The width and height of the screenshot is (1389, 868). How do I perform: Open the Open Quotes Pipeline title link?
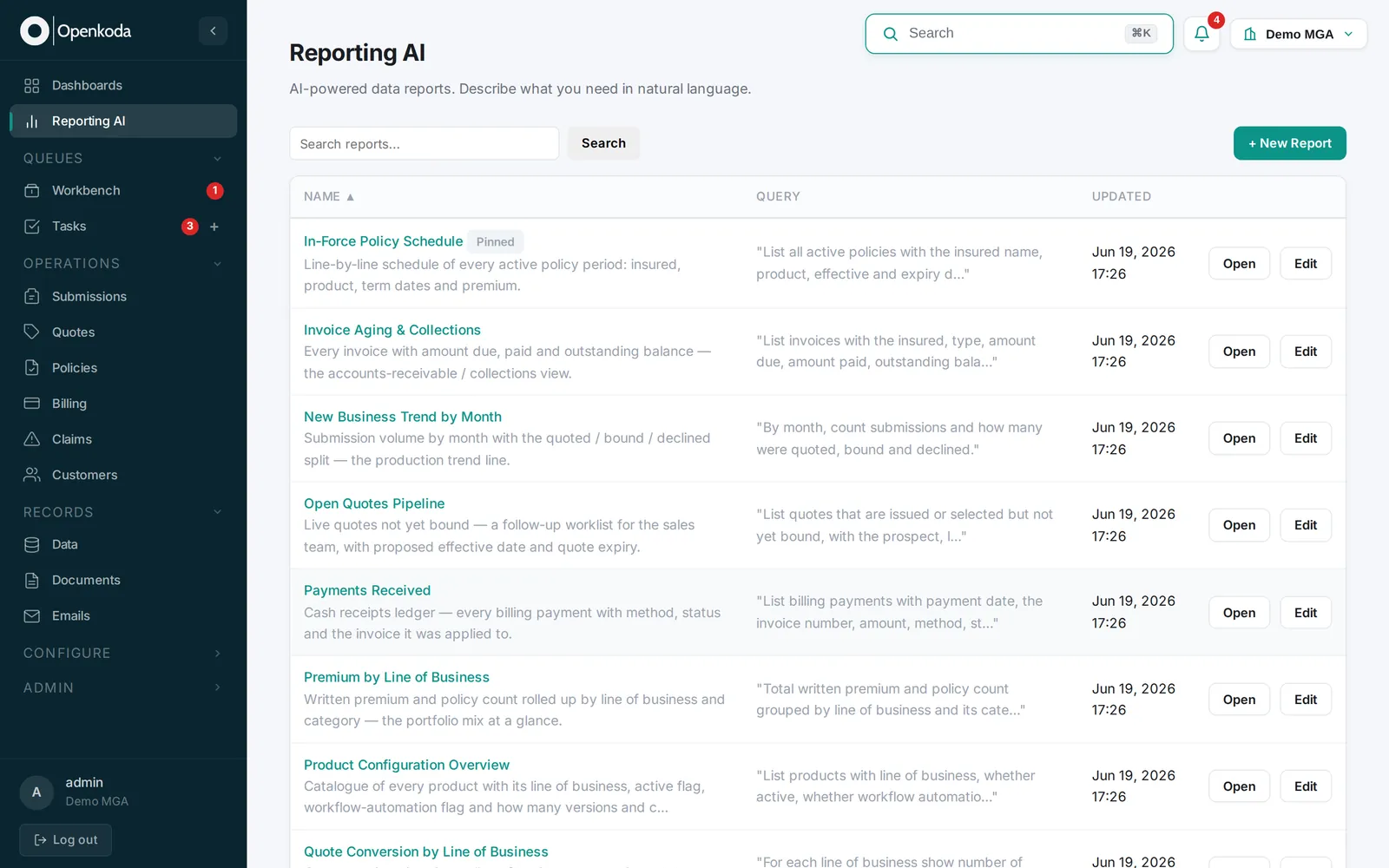point(374,503)
